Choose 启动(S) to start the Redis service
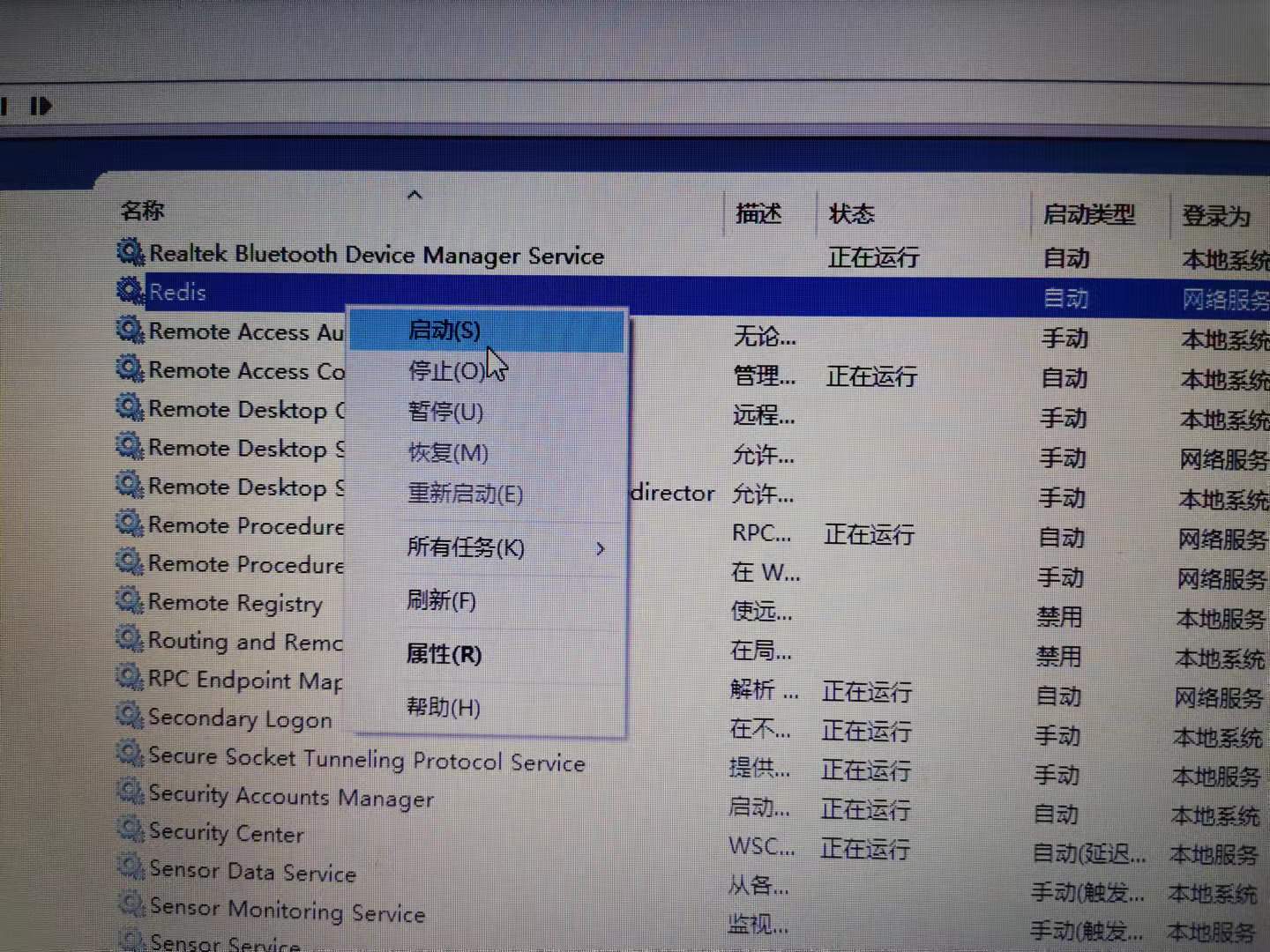1270x952 pixels. click(444, 330)
